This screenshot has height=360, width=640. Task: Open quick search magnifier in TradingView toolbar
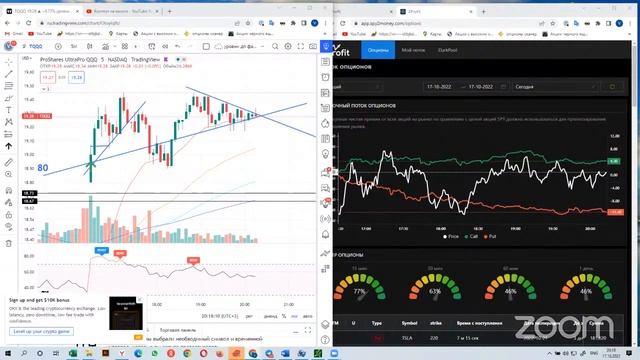(275, 47)
